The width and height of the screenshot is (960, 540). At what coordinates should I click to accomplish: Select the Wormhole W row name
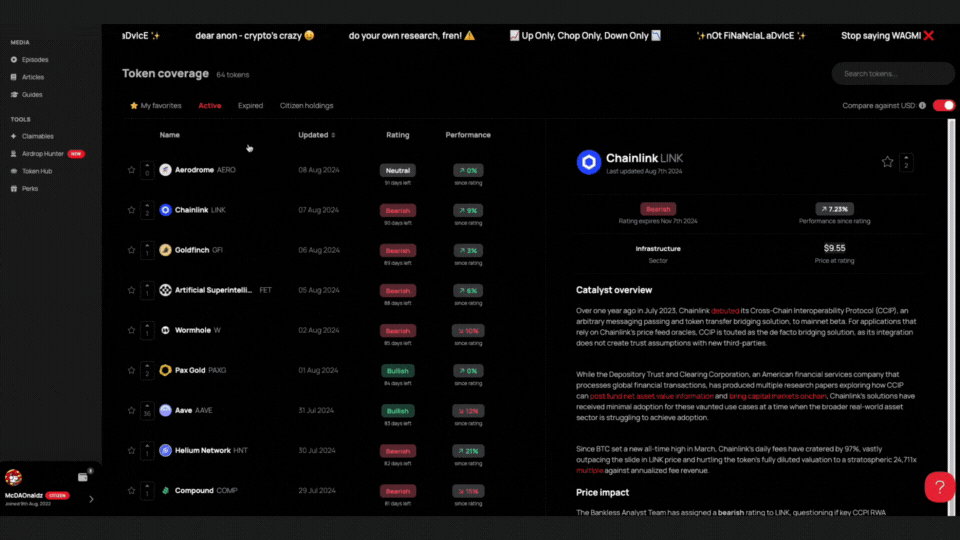pyautogui.click(x=198, y=330)
